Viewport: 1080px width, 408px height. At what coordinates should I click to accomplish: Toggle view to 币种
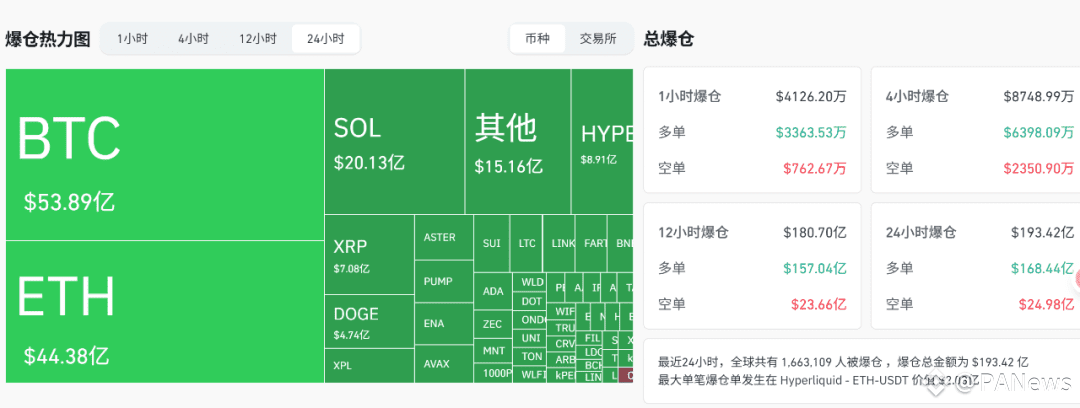537,39
